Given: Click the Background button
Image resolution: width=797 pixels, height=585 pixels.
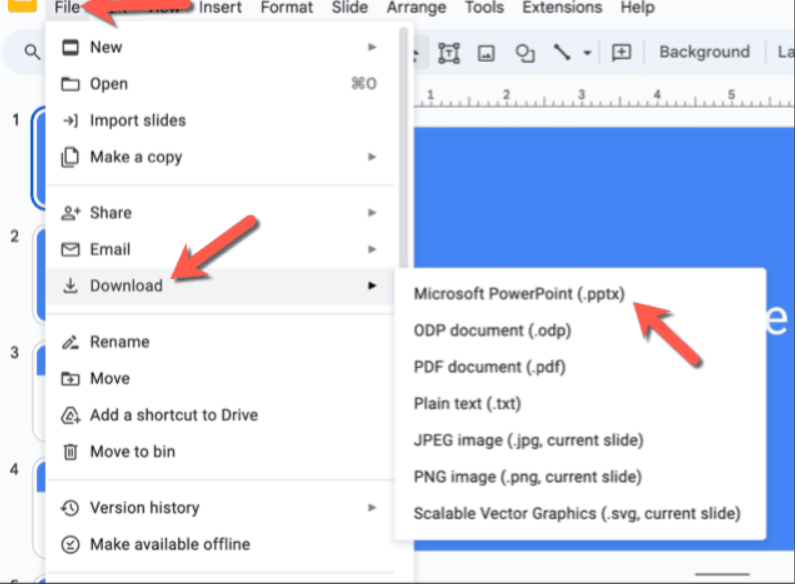Looking at the screenshot, I should point(704,52).
